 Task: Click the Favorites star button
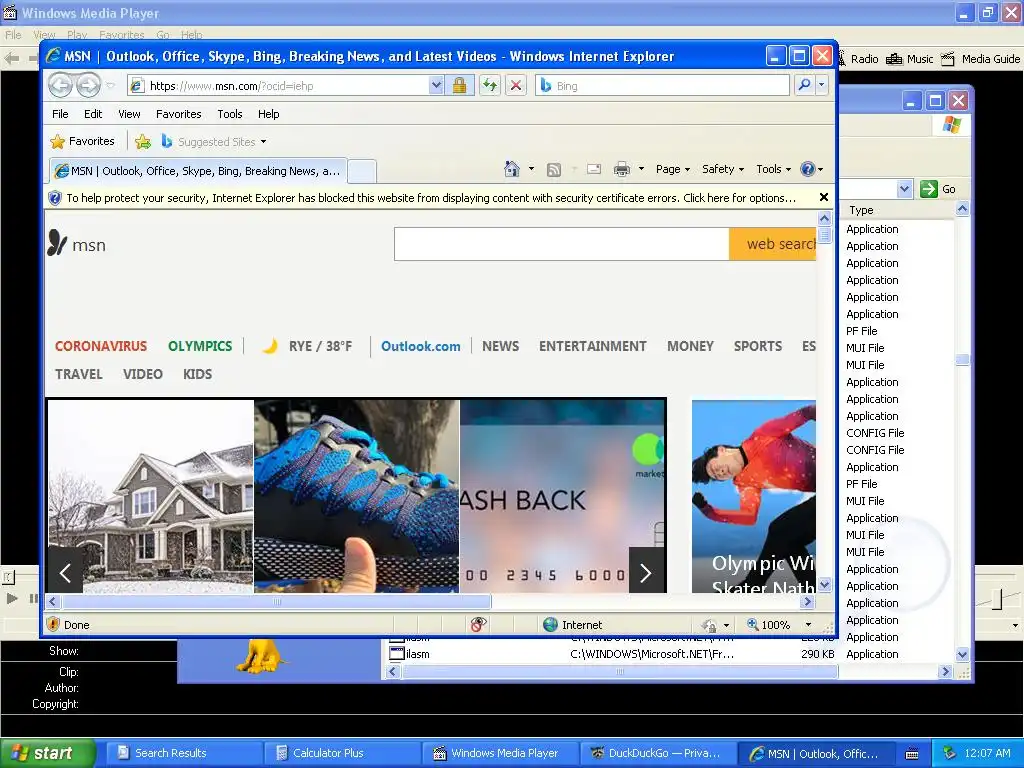point(82,141)
